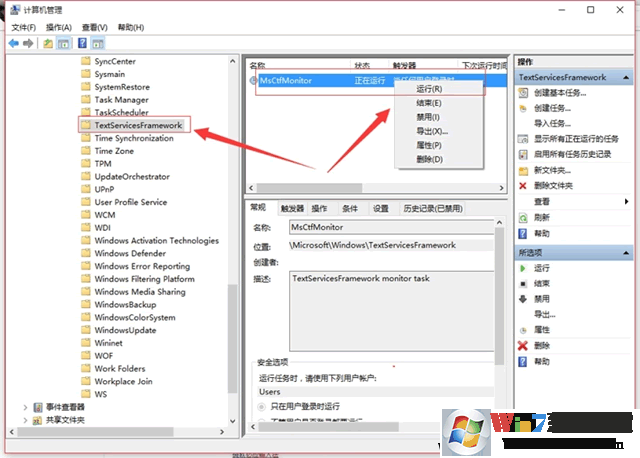The width and height of the screenshot is (640, 458).
Task: Open help with the toolbar question mark icon
Action: click(82, 43)
